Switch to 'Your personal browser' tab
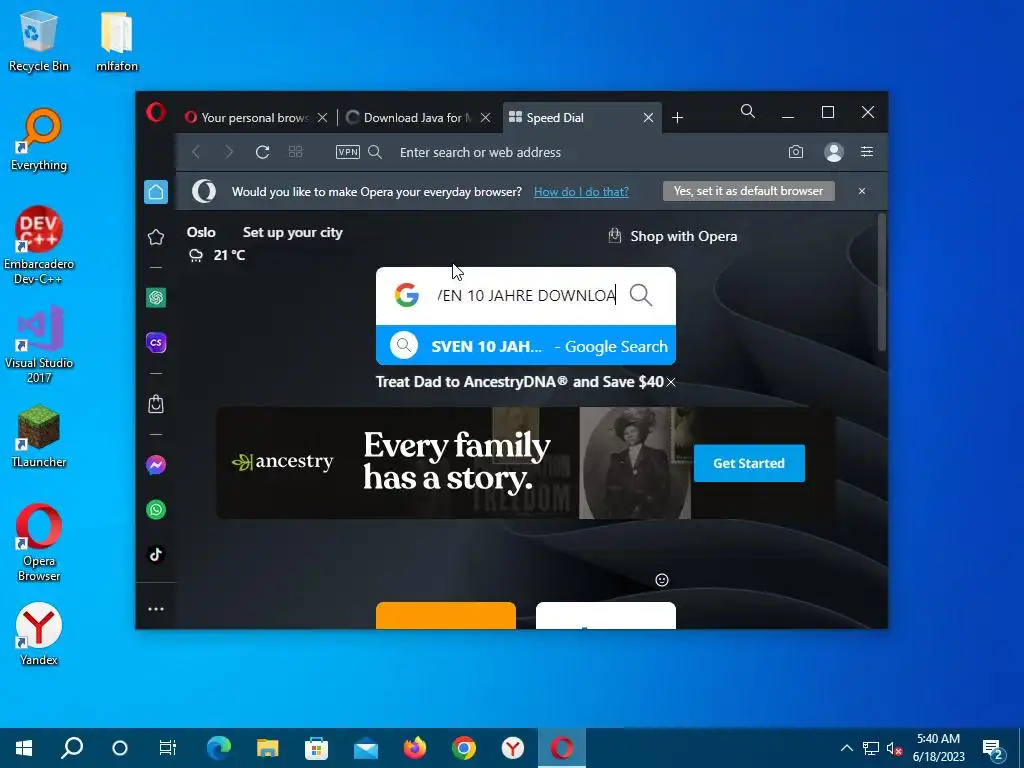 [248, 118]
